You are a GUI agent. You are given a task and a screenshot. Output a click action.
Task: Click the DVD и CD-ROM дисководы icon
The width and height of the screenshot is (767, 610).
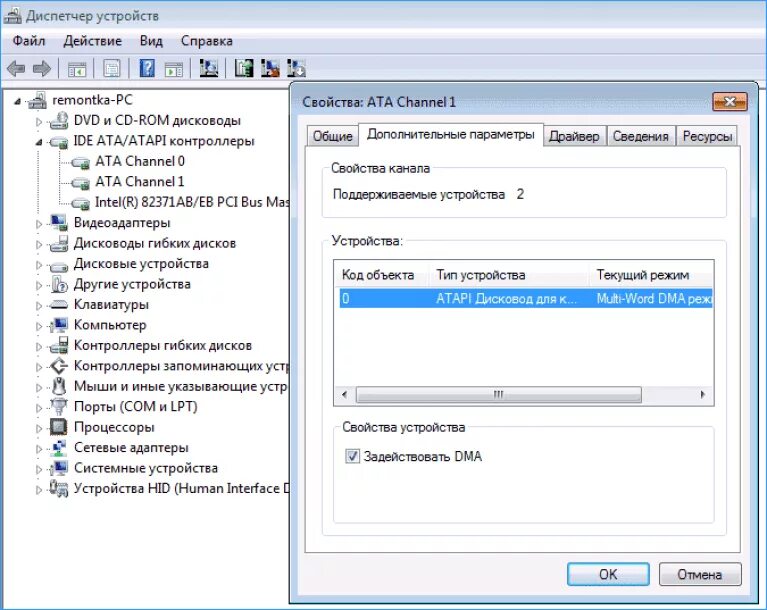pos(59,120)
